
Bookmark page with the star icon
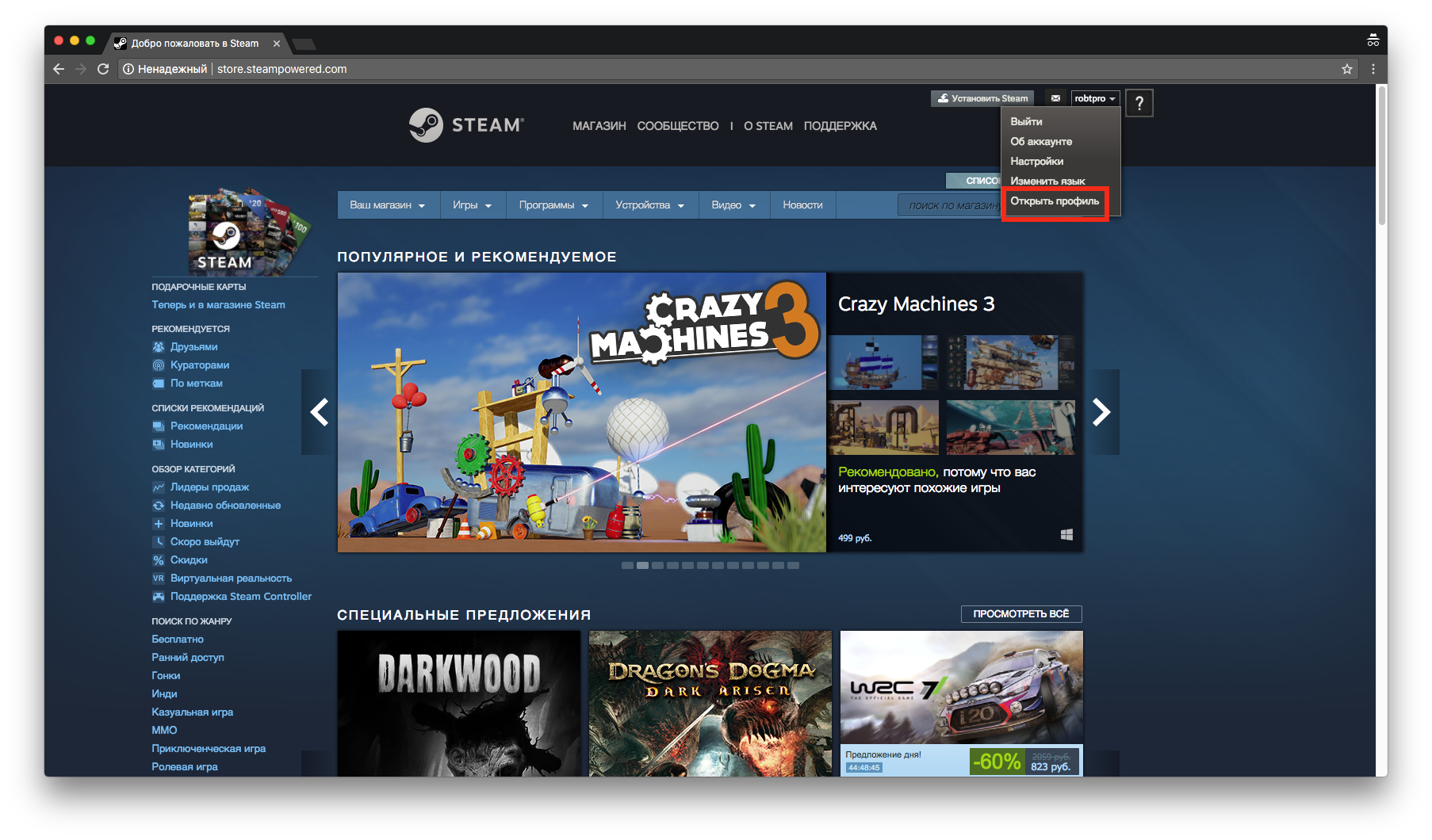tap(1346, 69)
